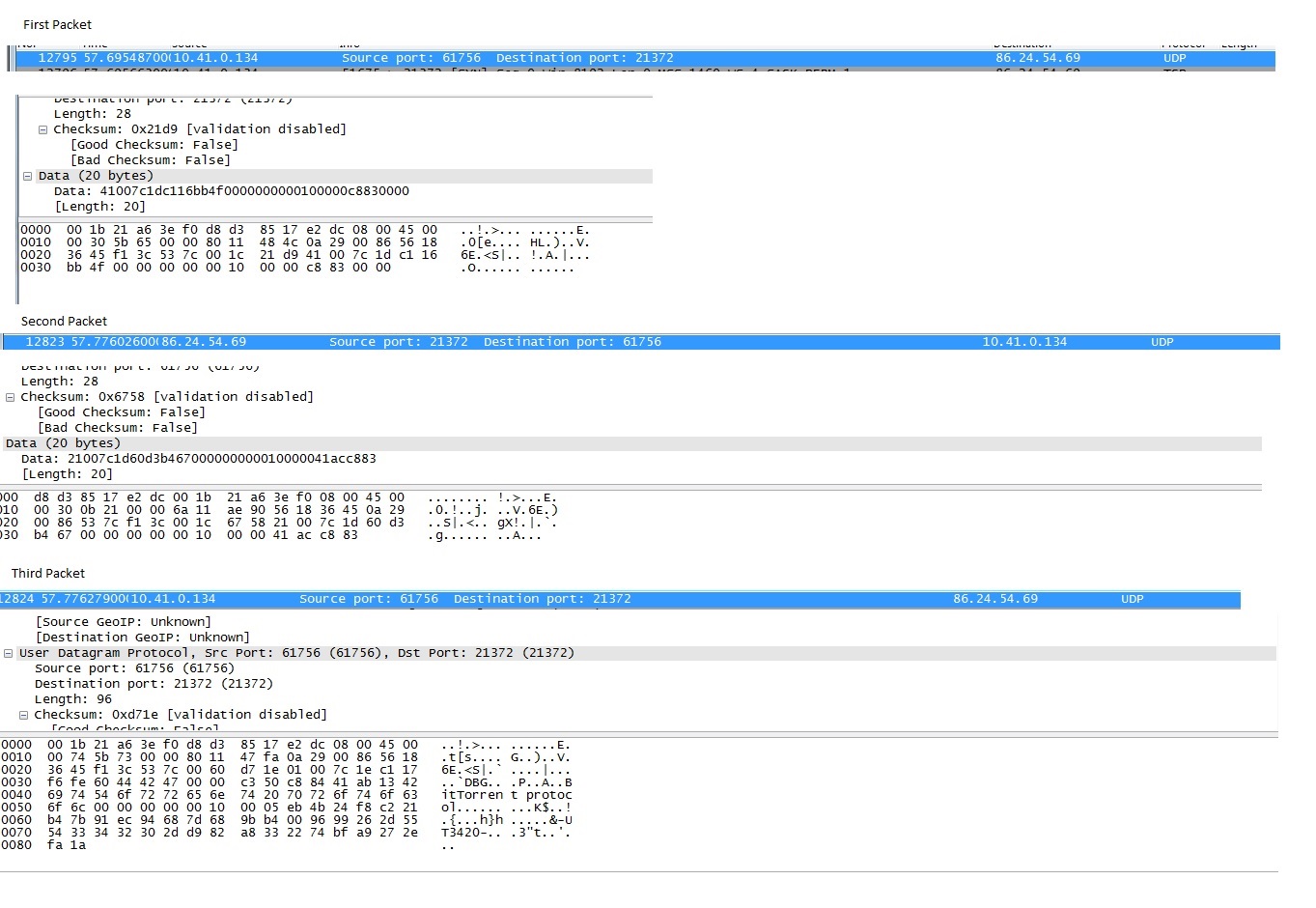Collapse the Checksum: 0x6758 tree node

pos(11,397)
